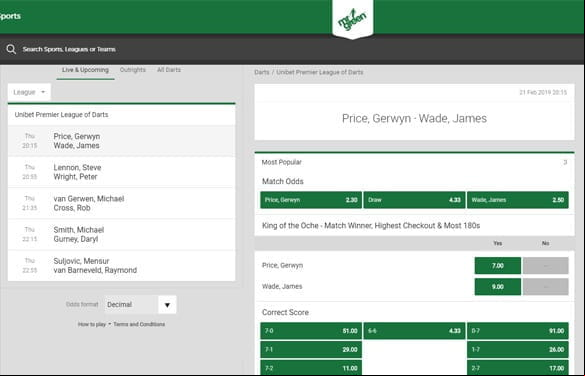
Task: Pick correct score 7-1 at 29.00
Action: [x=311, y=350]
